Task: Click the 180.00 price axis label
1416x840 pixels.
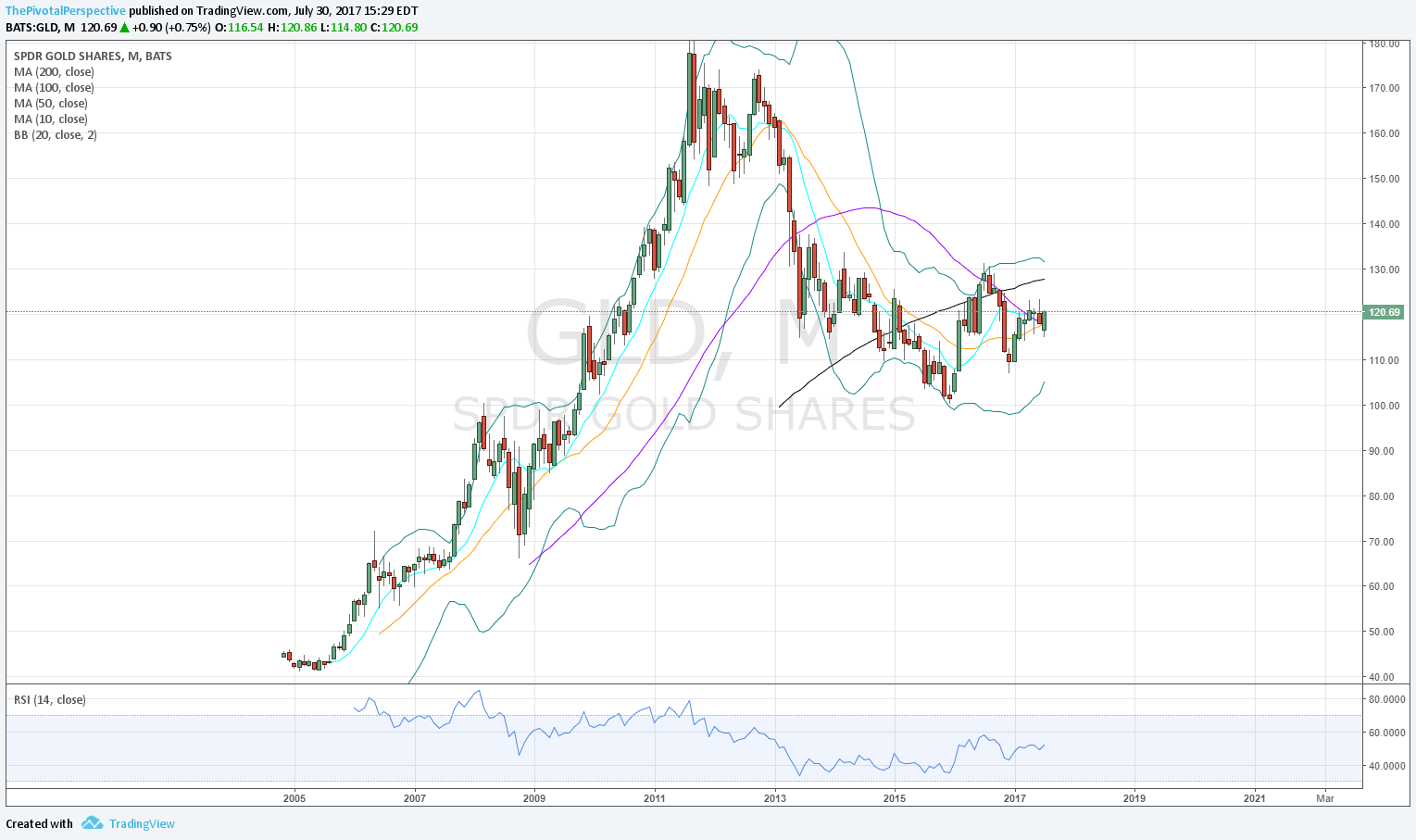Action: (1384, 43)
